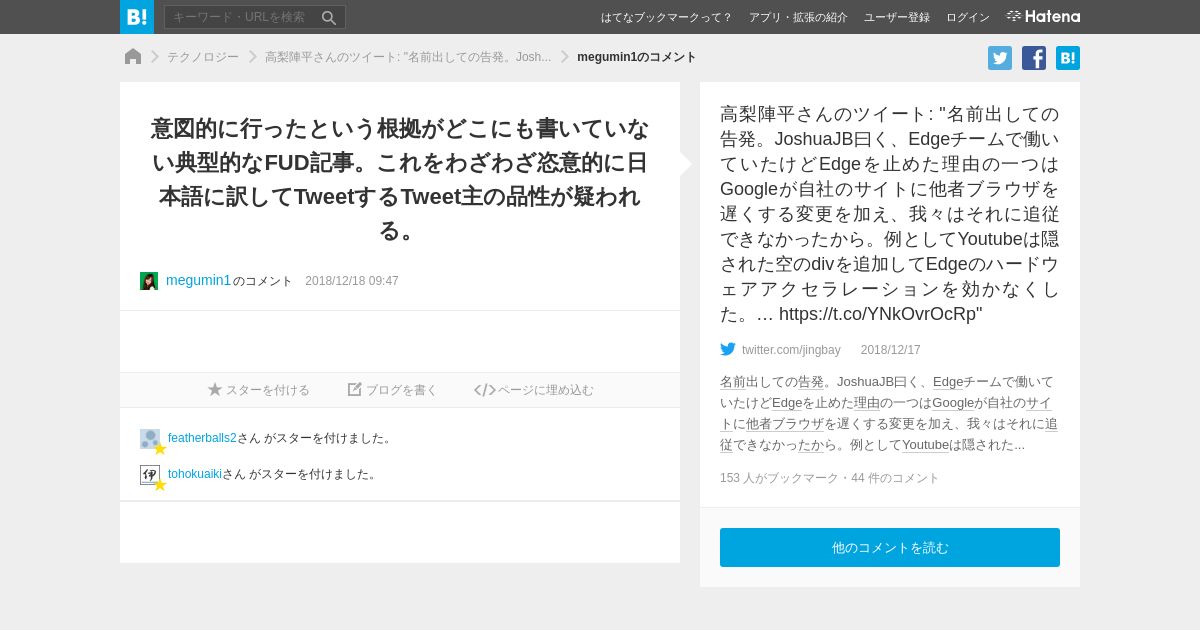Click the main comment headline text
The height and width of the screenshot is (630, 1200).
[400, 179]
